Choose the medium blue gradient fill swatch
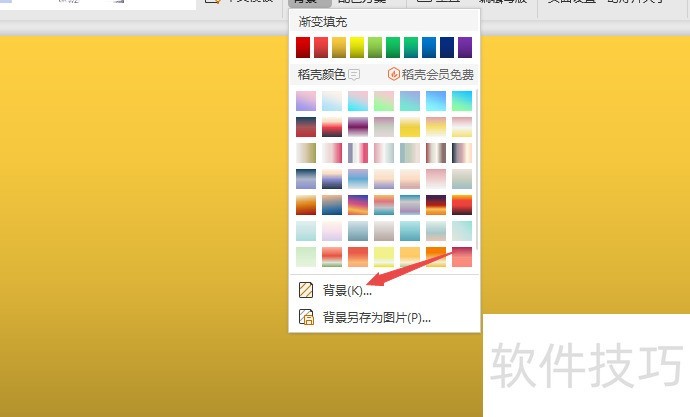 coord(429,48)
